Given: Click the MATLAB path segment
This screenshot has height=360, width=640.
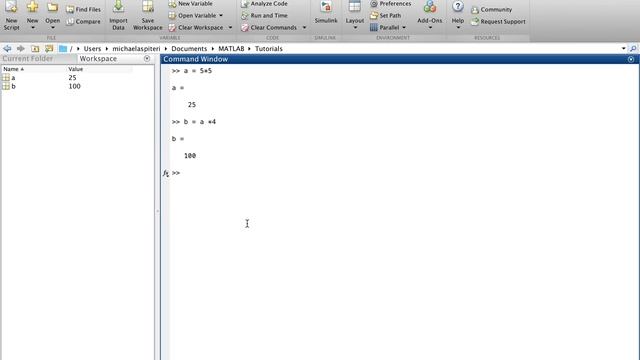Looking at the screenshot, I should point(231,49).
